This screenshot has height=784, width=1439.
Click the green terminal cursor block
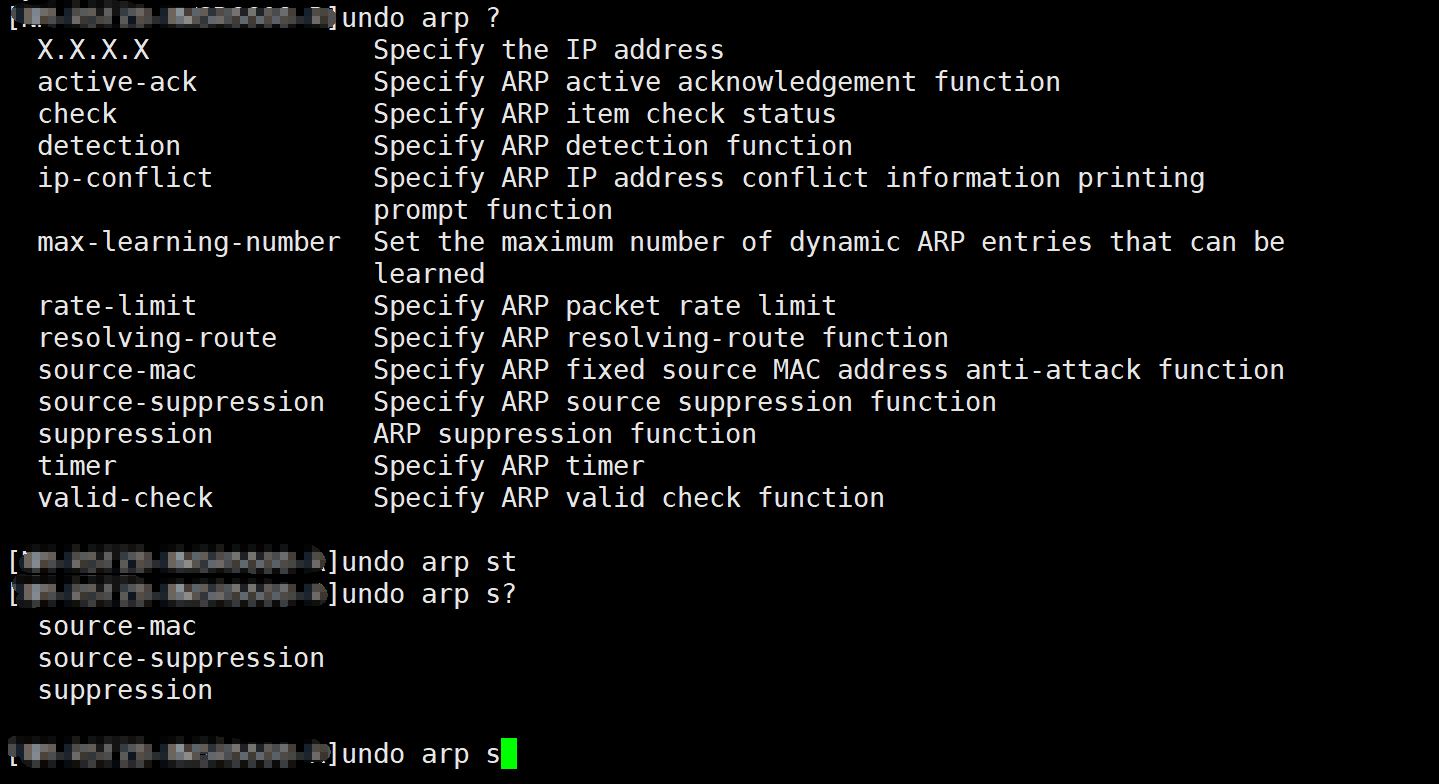pos(509,754)
